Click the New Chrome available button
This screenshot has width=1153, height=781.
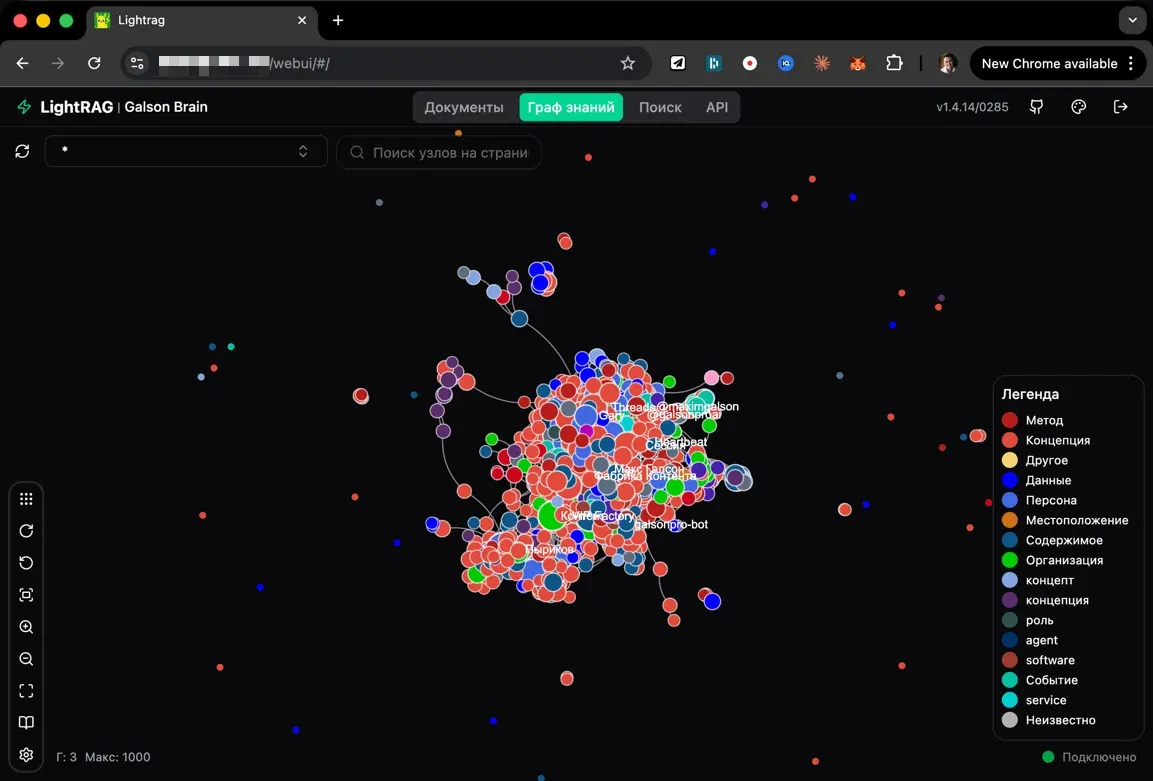coord(1048,63)
